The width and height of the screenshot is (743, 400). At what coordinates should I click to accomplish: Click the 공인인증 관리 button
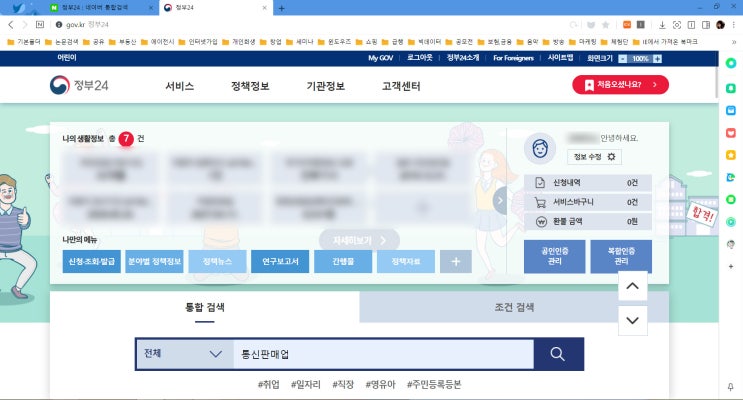[x=554, y=256]
